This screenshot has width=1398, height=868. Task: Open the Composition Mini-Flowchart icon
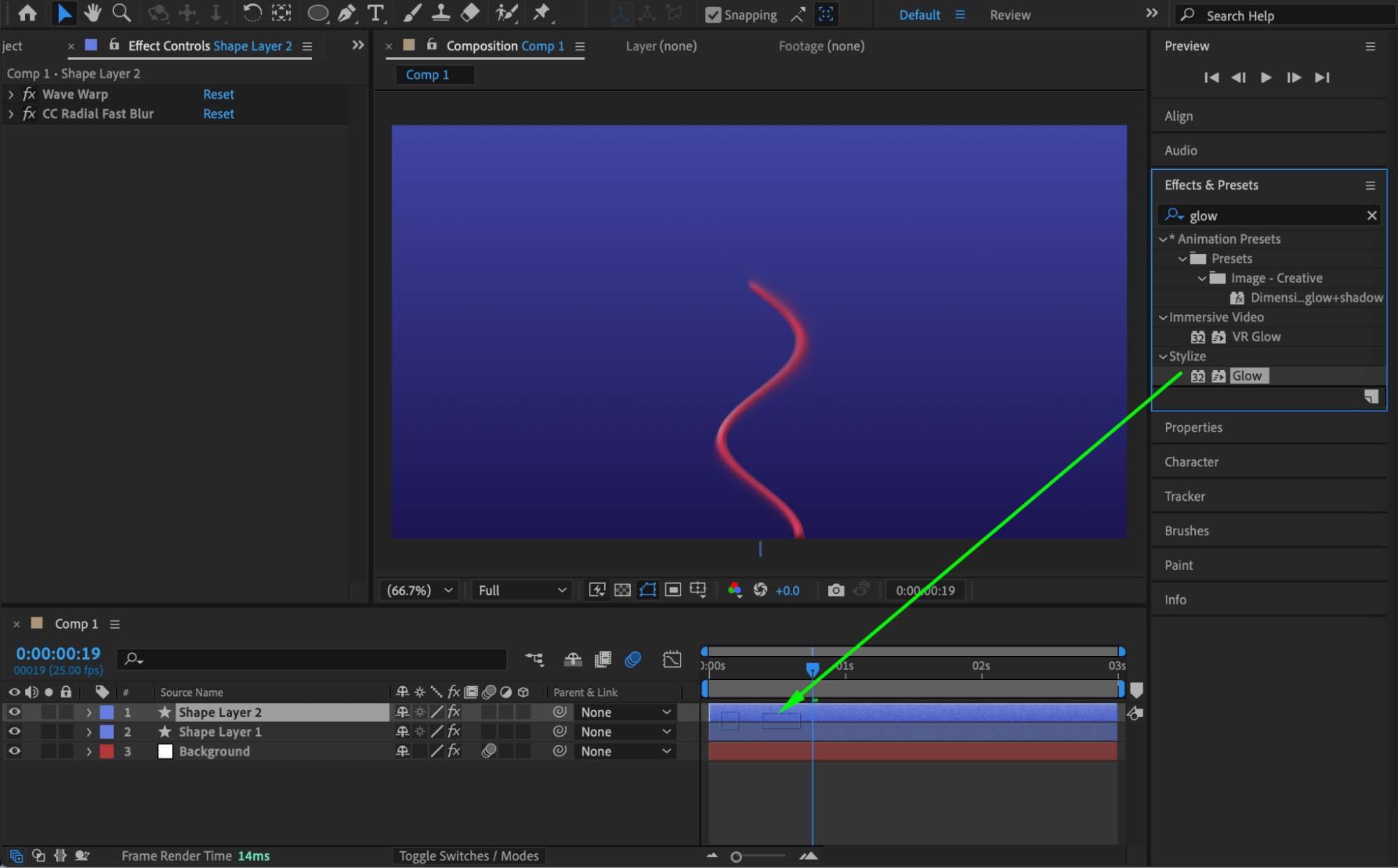coord(534,659)
